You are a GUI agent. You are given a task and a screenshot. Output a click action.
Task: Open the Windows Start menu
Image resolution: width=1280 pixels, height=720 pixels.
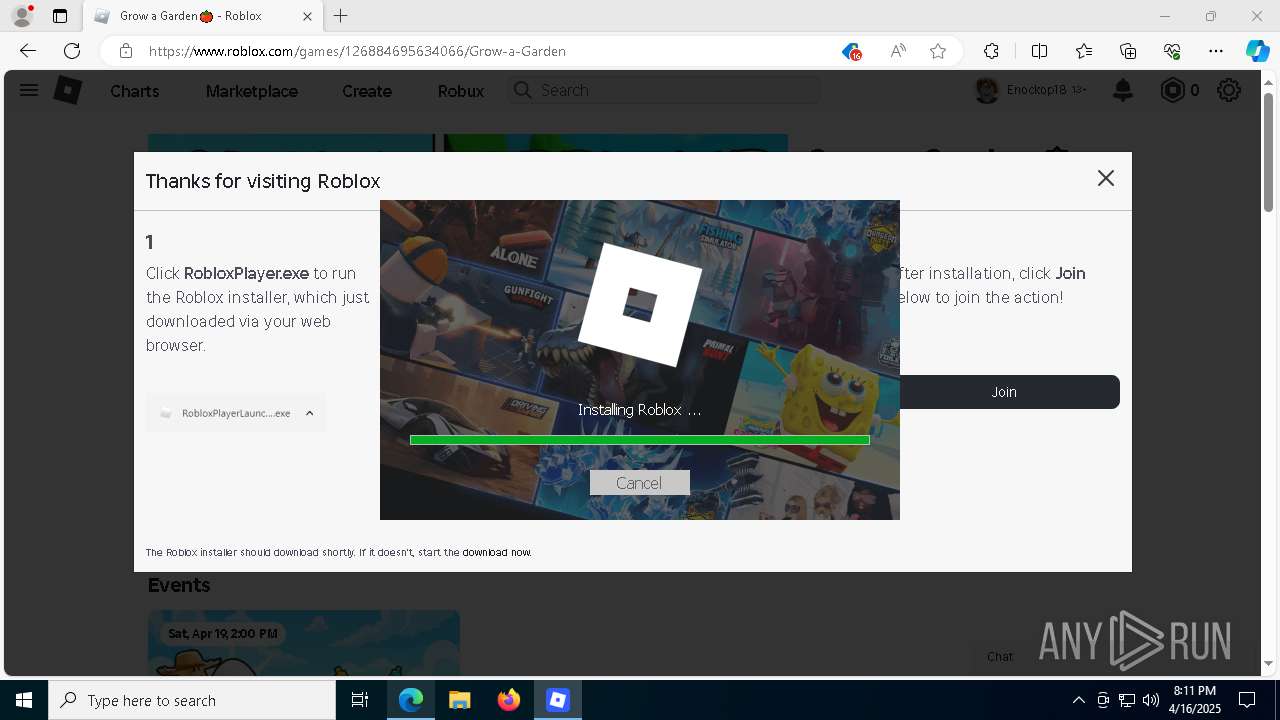pyautogui.click(x=24, y=700)
